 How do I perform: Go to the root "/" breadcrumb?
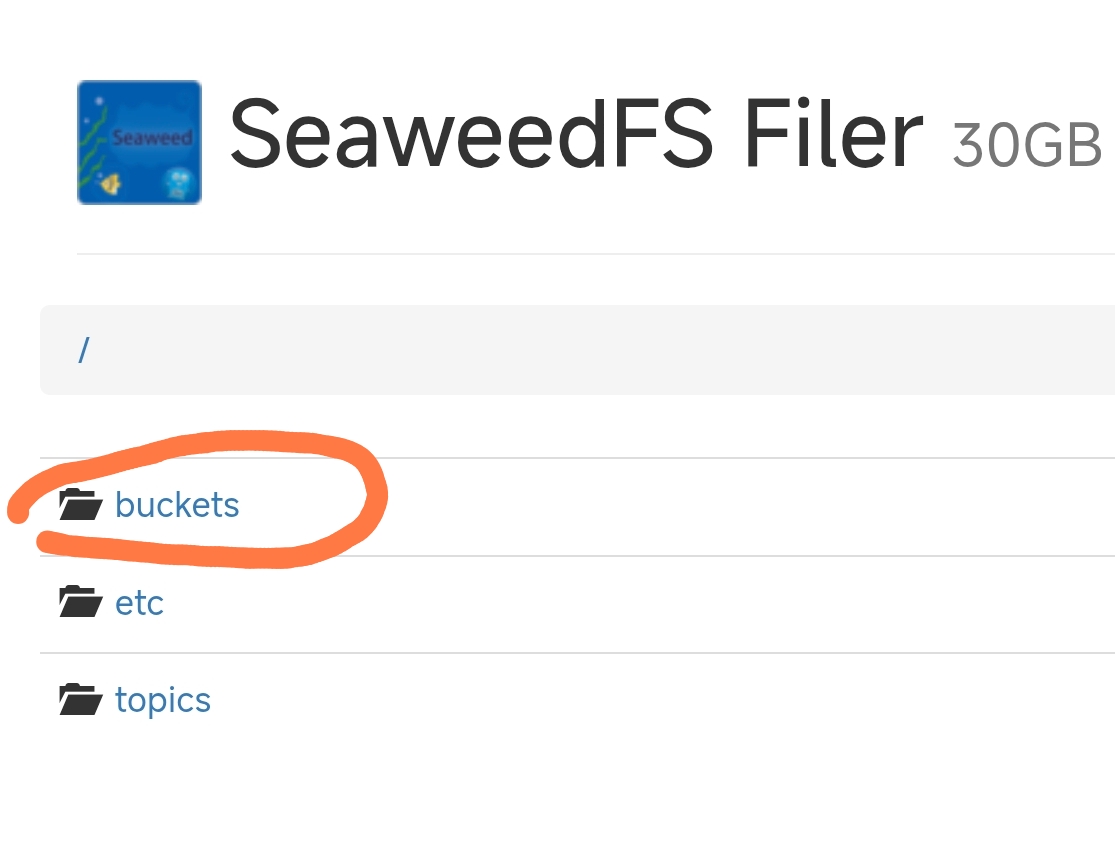pos(84,350)
